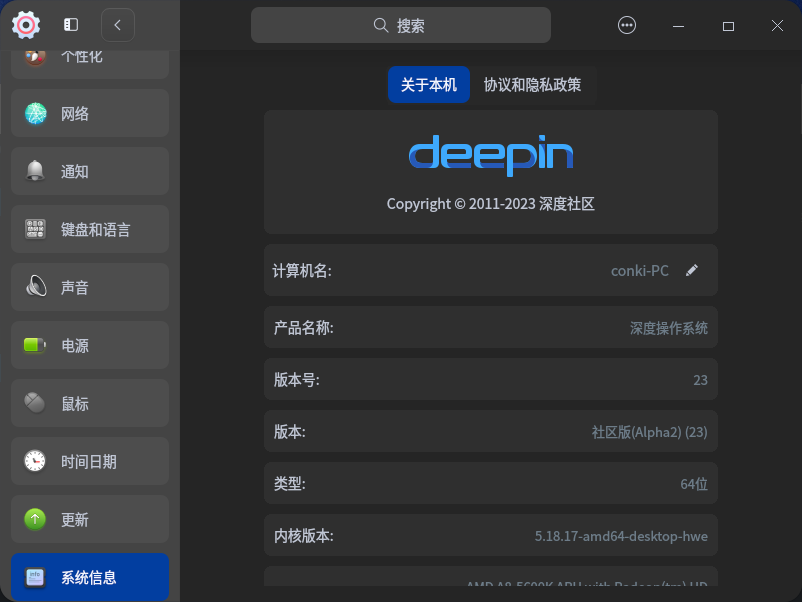Minimize the Control Center window
802x602 pixels.
coord(678,26)
